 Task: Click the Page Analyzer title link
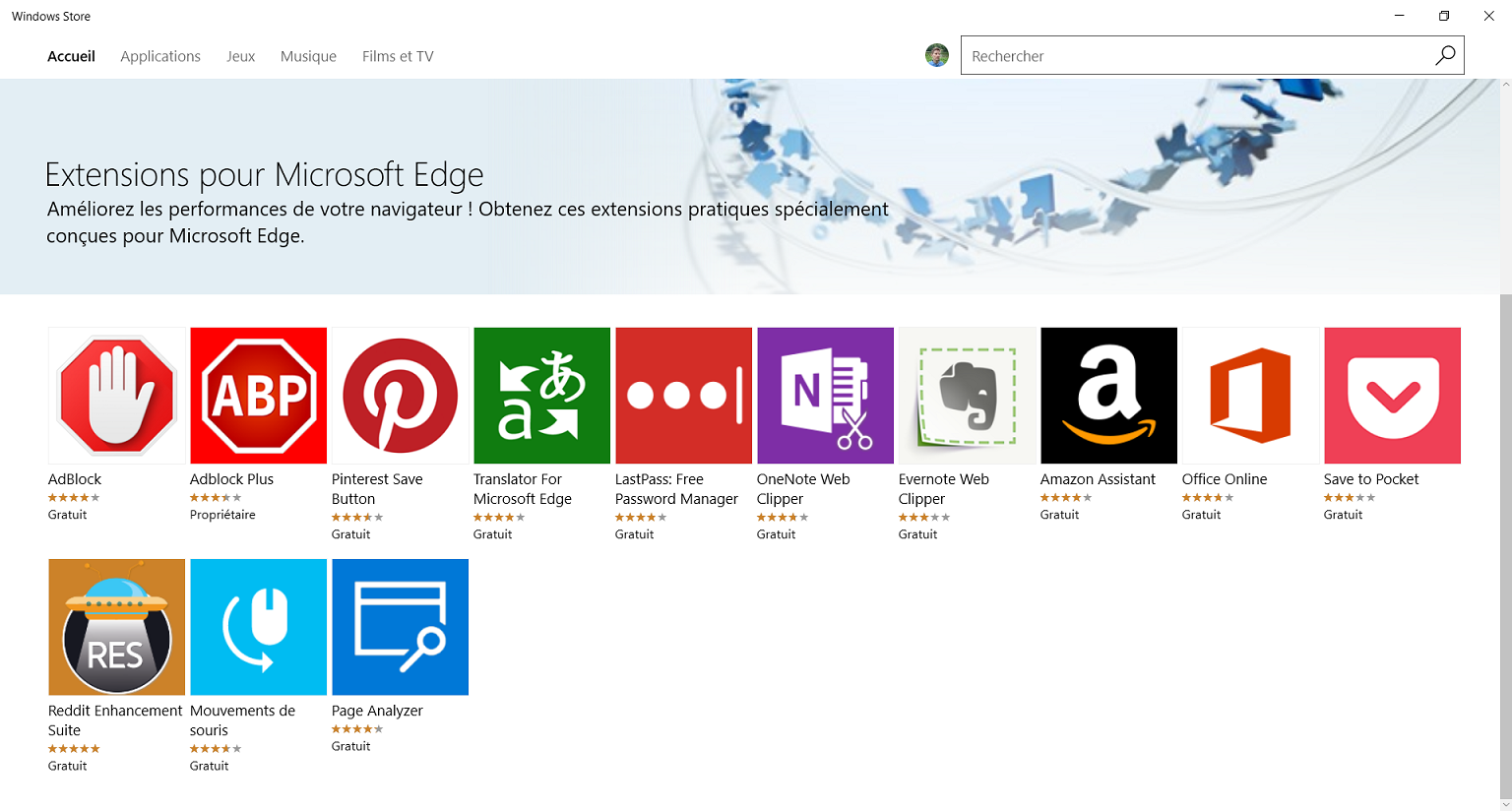[377, 711]
